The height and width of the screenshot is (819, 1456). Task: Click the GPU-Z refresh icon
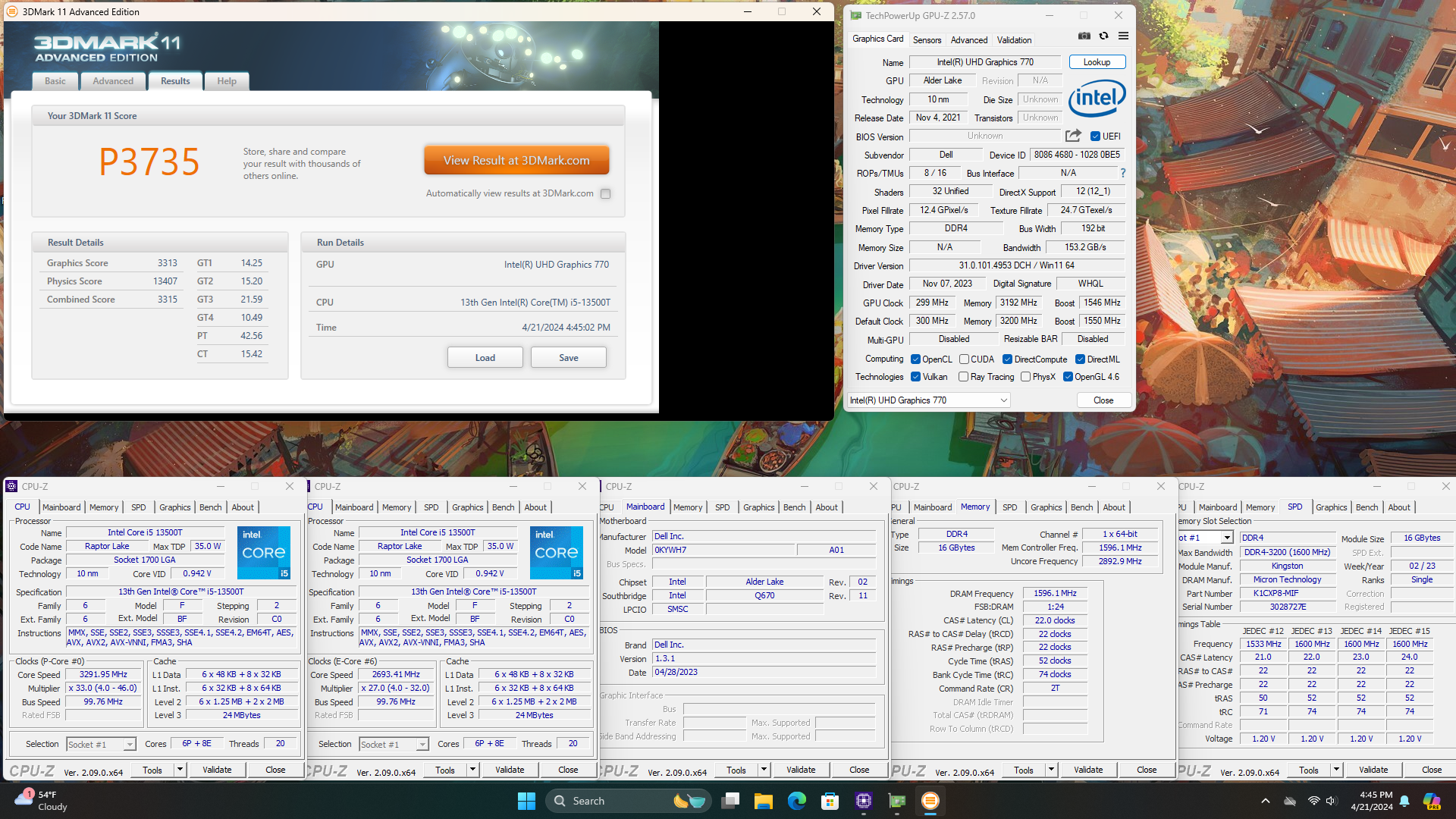[1104, 36]
